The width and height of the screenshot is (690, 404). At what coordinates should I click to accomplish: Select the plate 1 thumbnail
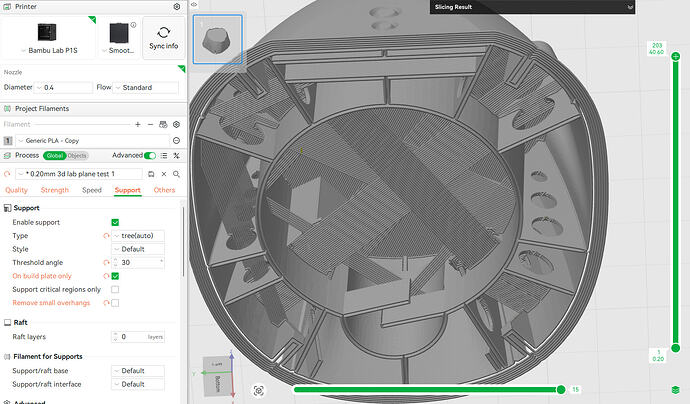[x=217, y=39]
